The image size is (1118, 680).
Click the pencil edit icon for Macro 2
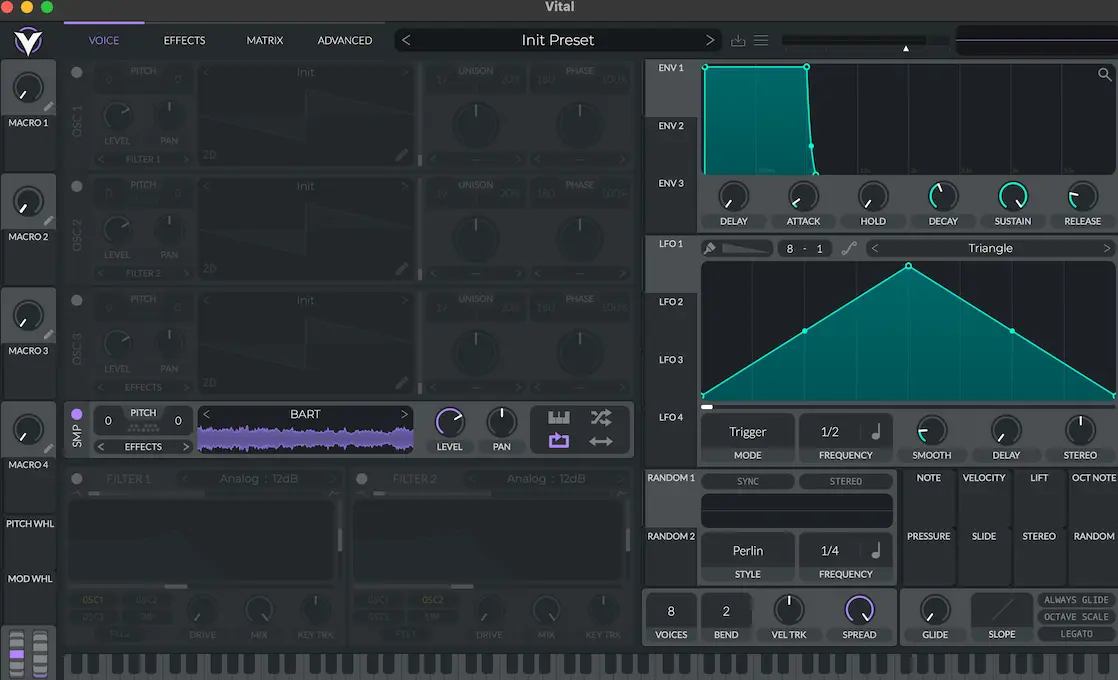48,221
